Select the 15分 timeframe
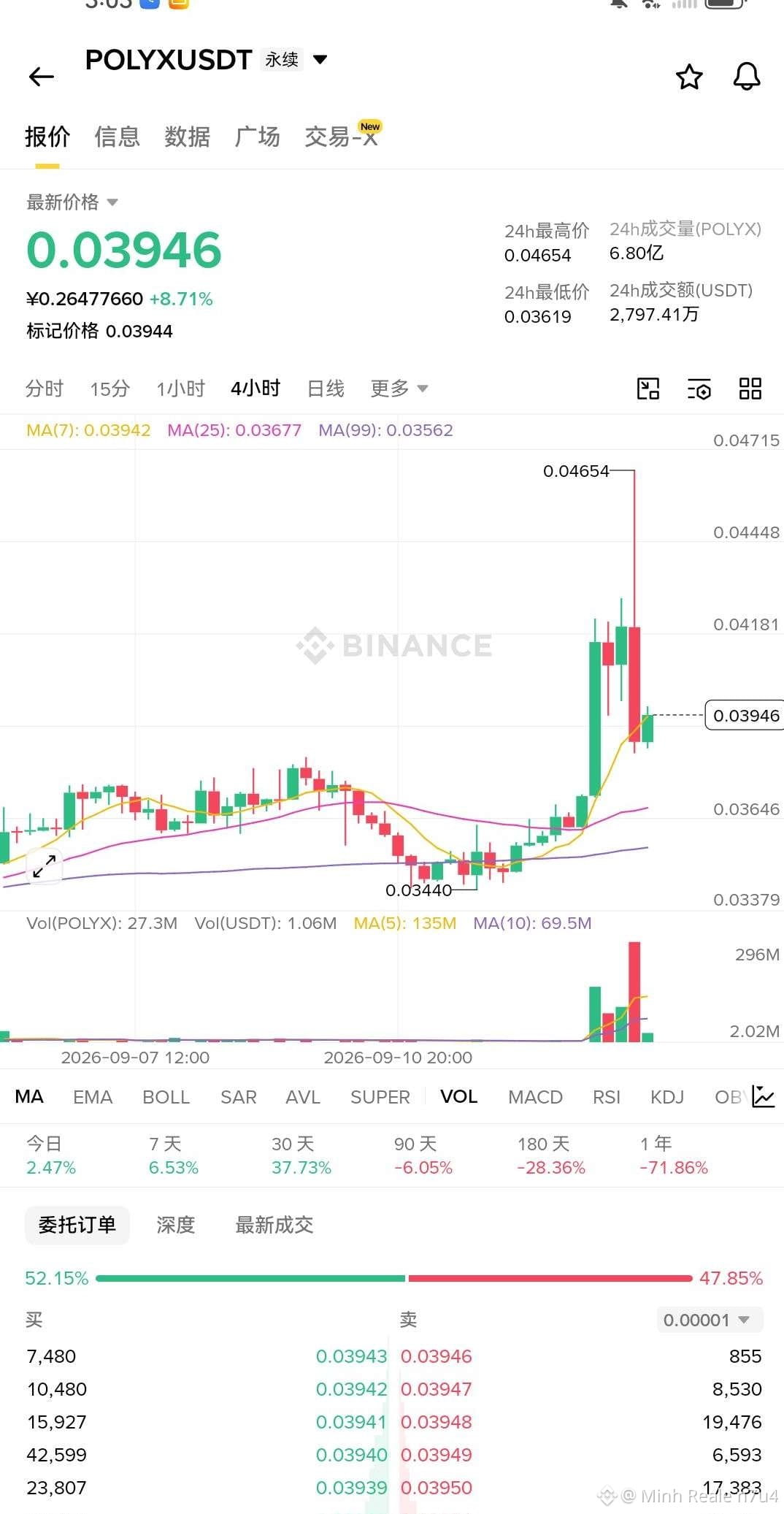 click(x=109, y=389)
